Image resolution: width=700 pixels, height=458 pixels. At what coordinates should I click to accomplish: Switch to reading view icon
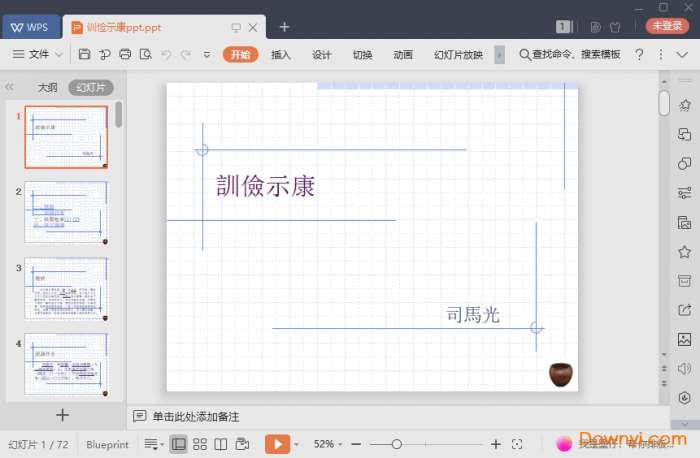pos(221,444)
